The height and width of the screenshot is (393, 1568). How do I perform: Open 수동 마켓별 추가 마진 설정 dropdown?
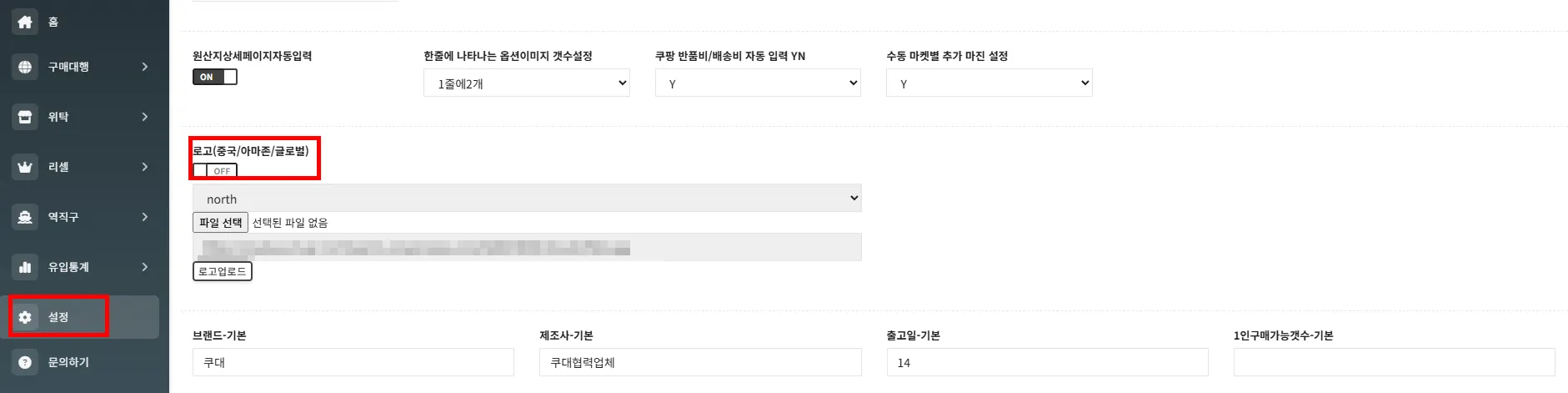pyautogui.click(x=989, y=83)
